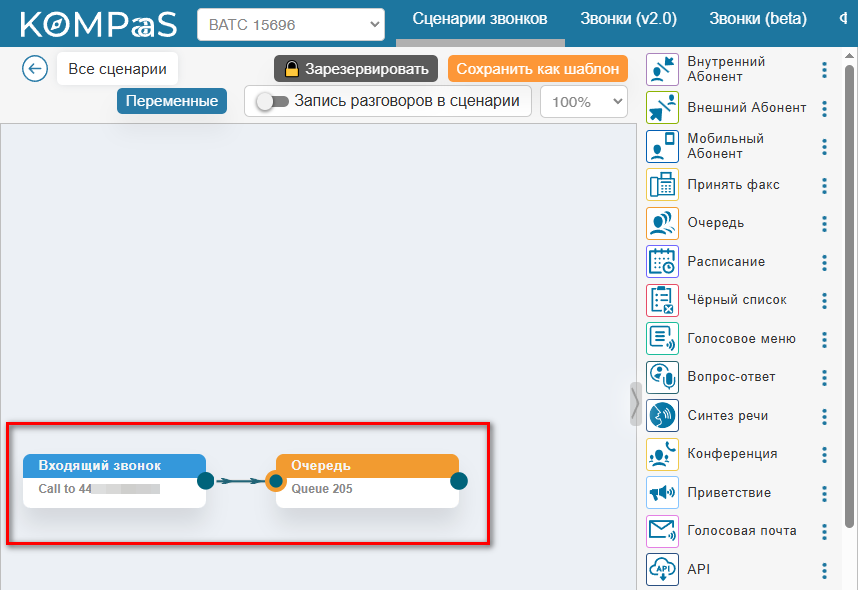Open the Переменные button
Viewport: 858px width, 590px height.
tap(172, 101)
